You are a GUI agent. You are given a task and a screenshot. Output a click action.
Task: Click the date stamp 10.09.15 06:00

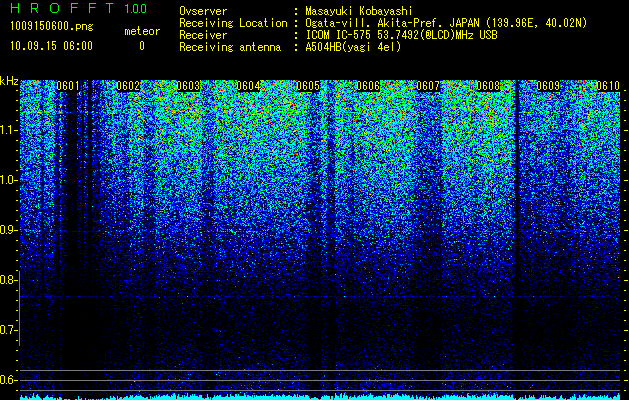[x=51, y=46]
